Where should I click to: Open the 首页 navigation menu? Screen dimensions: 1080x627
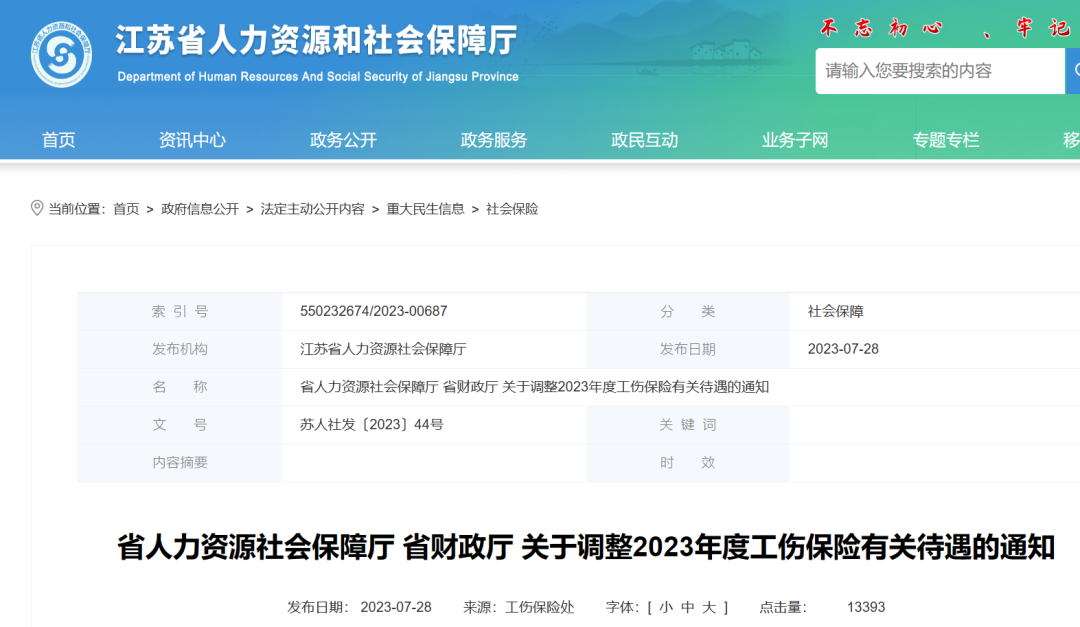pyautogui.click(x=57, y=140)
